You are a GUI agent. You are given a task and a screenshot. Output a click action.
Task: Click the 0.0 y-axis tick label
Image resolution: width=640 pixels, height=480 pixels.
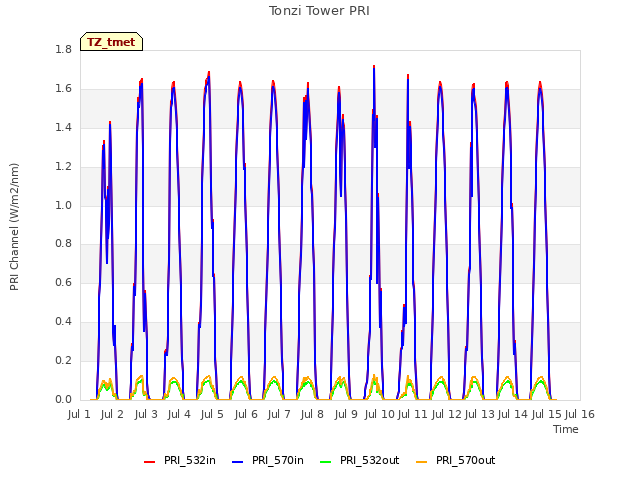(63, 399)
